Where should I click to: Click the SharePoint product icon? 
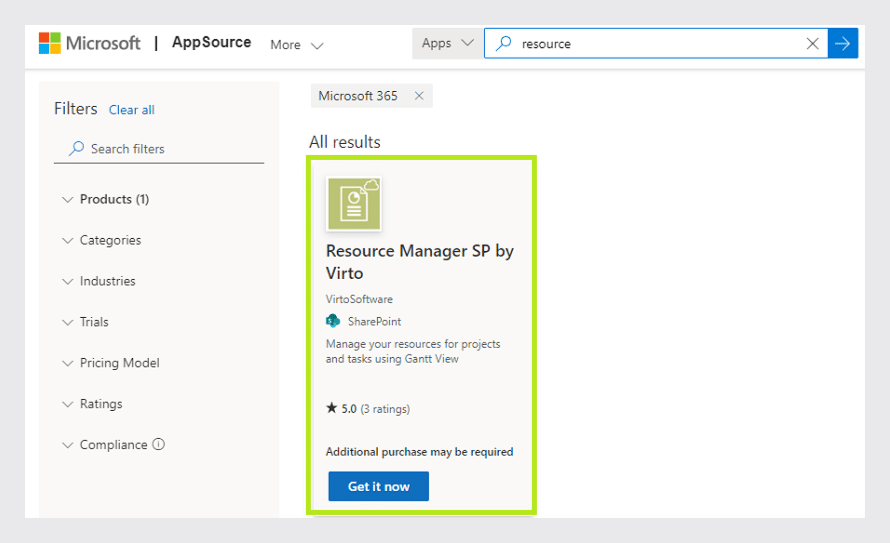pyautogui.click(x=333, y=321)
